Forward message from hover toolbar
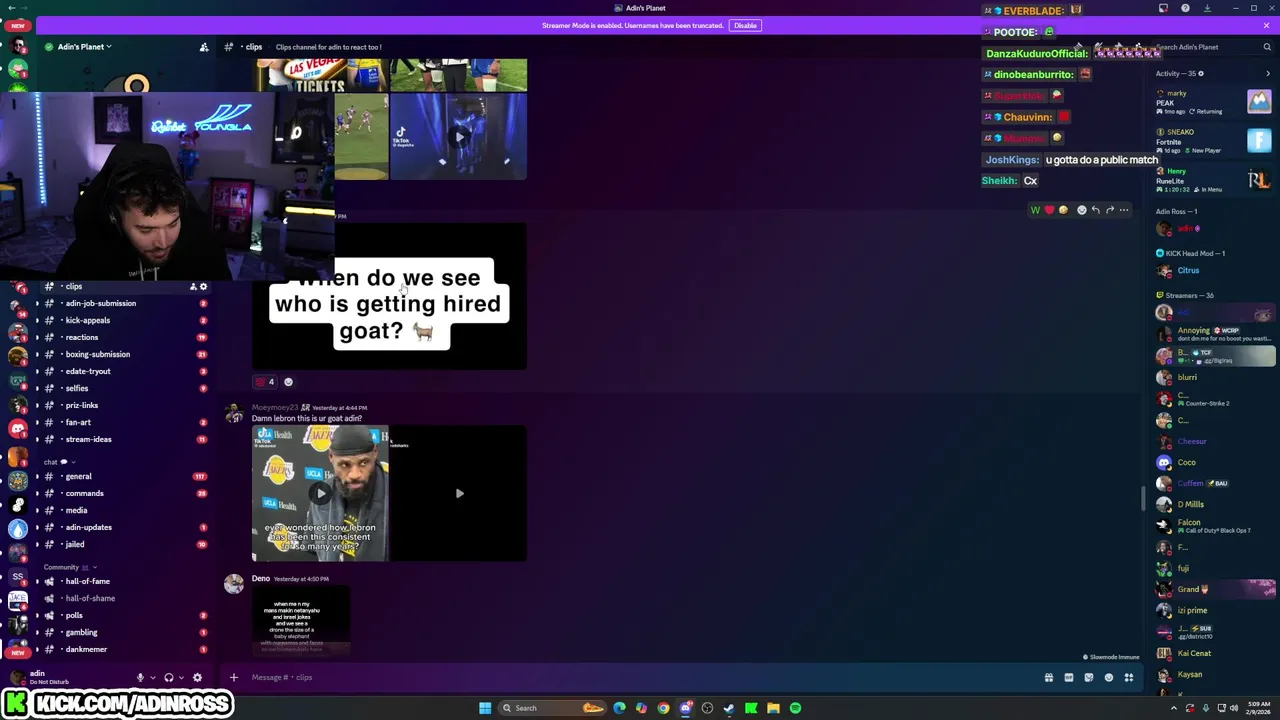Viewport: 1280px width, 720px height. point(1110,210)
